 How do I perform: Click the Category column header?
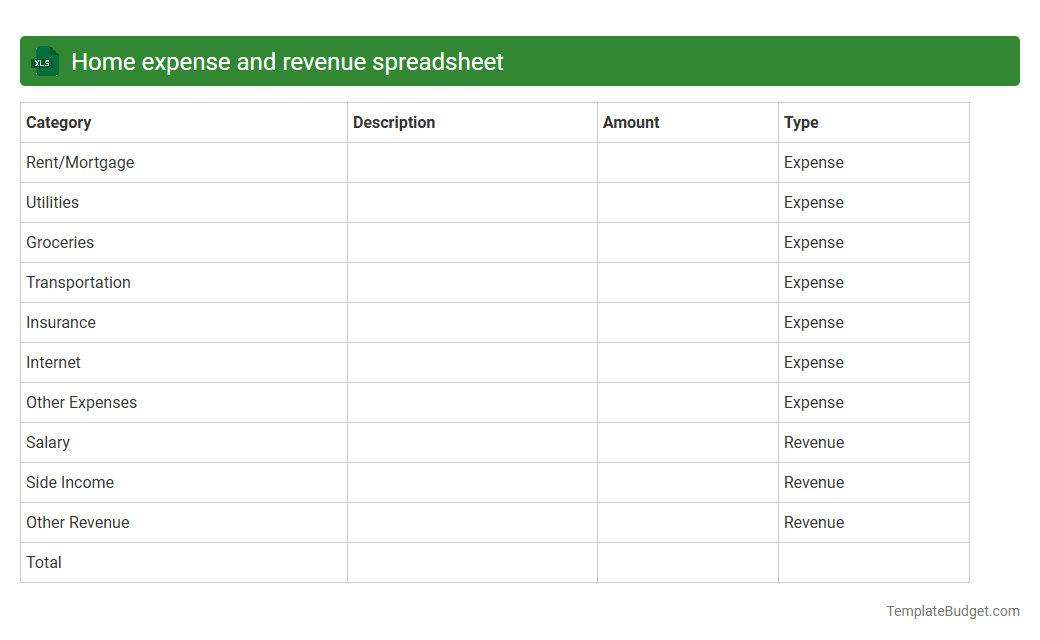[59, 122]
